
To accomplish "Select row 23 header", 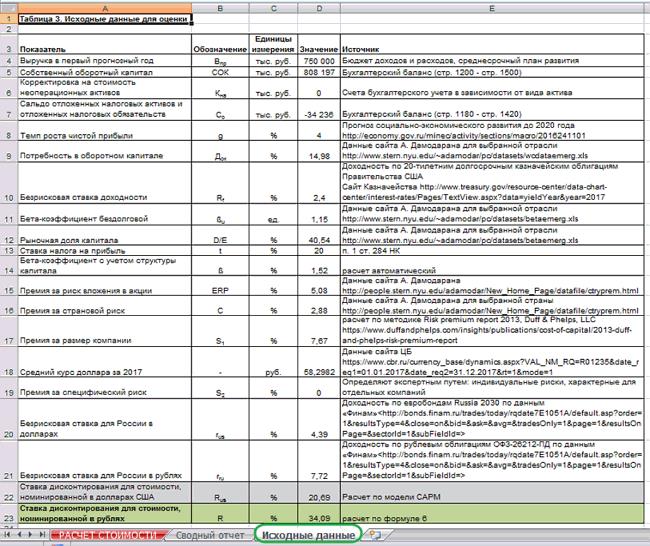I will pyautogui.click(x=9, y=514).
